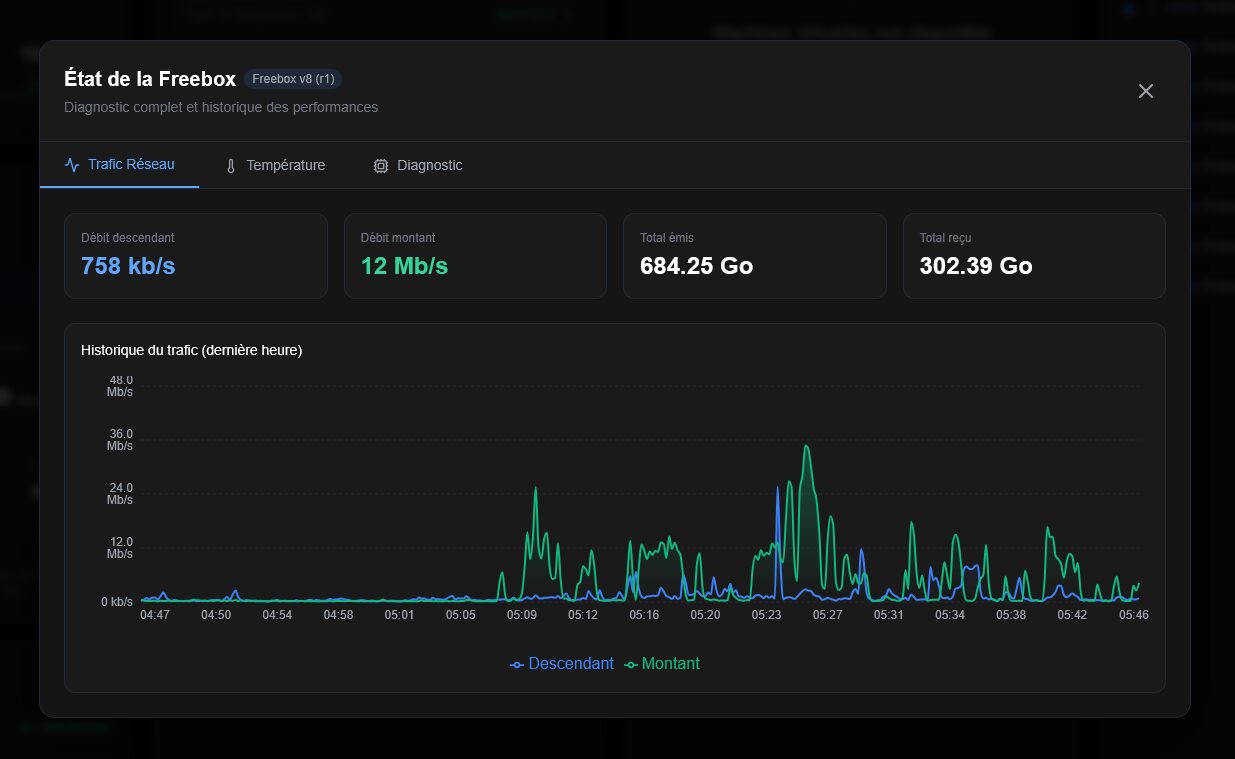Toggle the Montant series label in legend
Image resolution: width=1235 pixels, height=759 pixels.
(671, 664)
